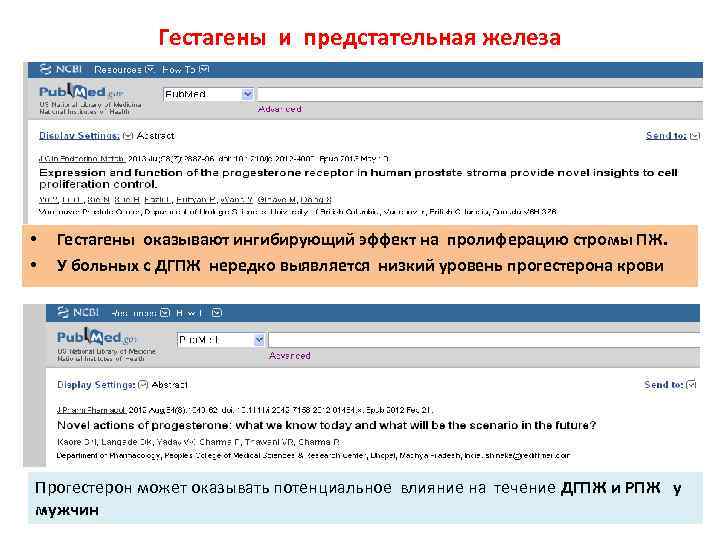
Task: Click the progesterone receptor article title
Action: point(358,178)
